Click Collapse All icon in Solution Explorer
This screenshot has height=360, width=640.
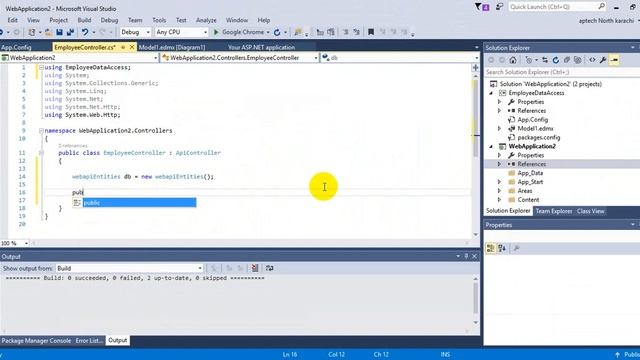(567, 60)
